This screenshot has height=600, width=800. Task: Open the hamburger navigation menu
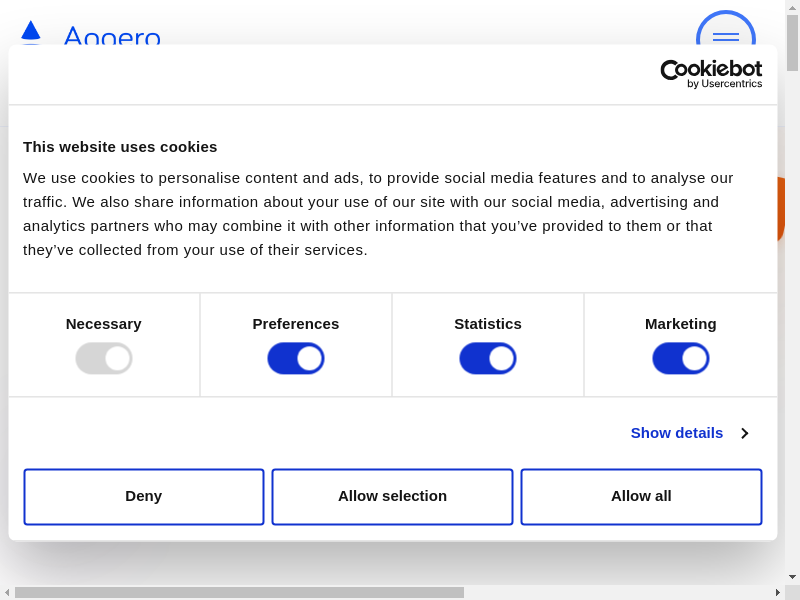click(725, 37)
